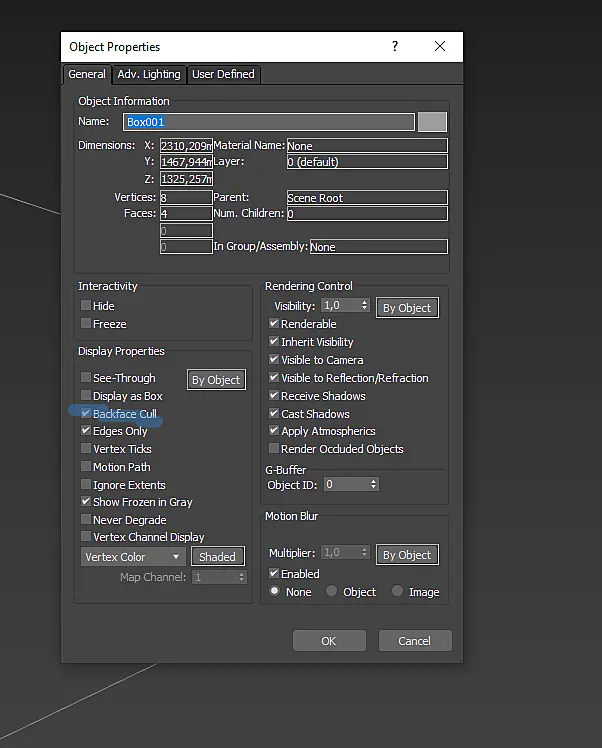Click the Motion Blur Multiplier field
Image resolution: width=602 pixels, height=748 pixels.
[x=340, y=552]
